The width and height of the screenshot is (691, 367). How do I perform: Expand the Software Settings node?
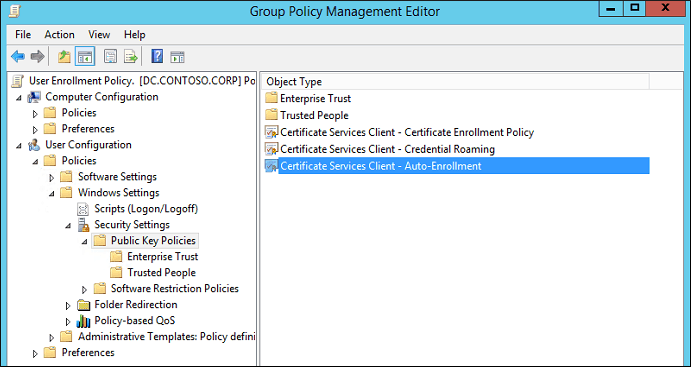tap(52, 177)
